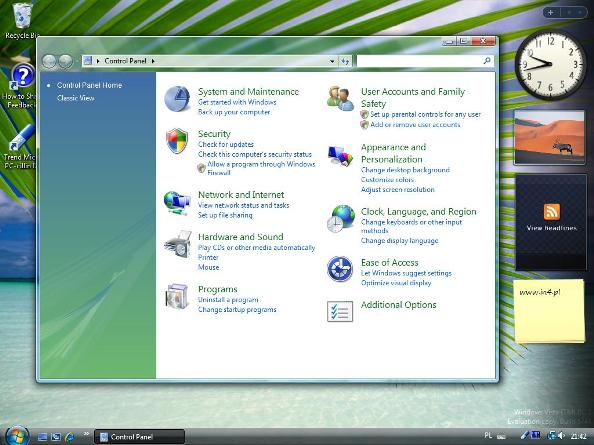
Task: Click the Show Desktop quick launch icon
Action: click(x=42, y=437)
